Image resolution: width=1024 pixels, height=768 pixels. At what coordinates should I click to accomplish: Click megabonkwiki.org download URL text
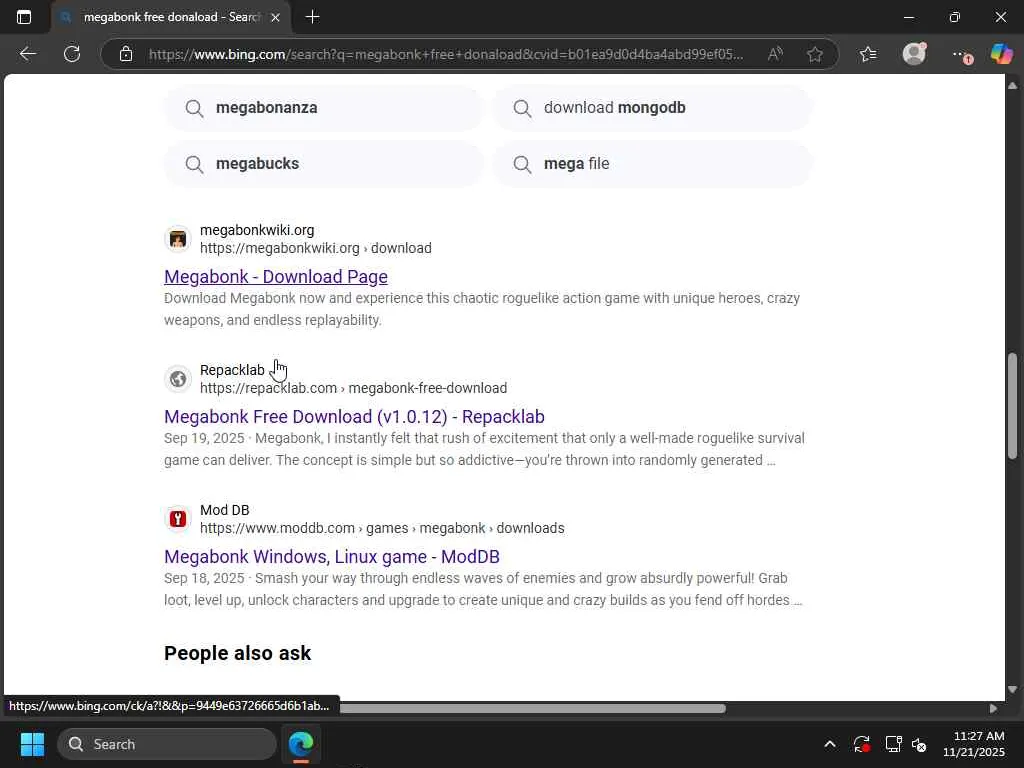(315, 248)
